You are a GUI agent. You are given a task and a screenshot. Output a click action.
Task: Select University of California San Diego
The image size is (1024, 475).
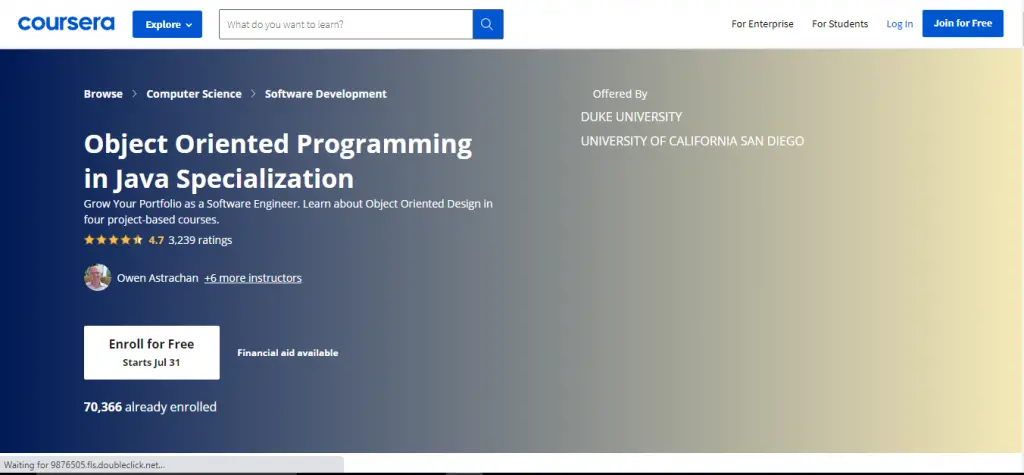click(692, 141)
